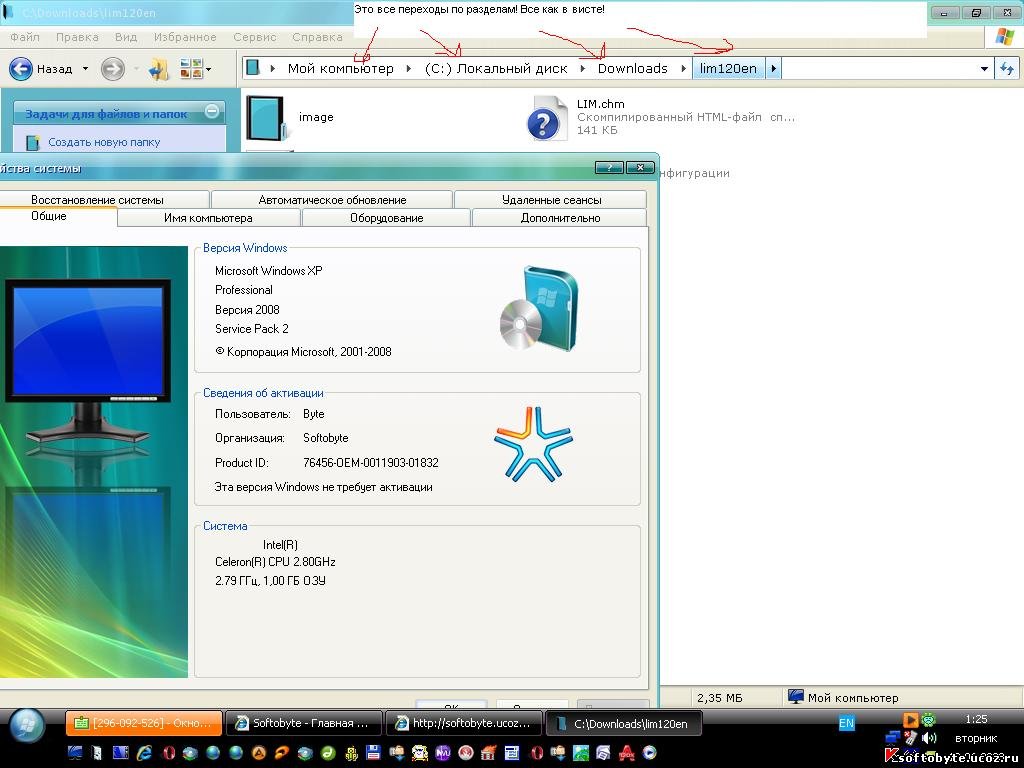The width and height of the screenshot is (1024, 768).
Task: Collapse Задачи для файлов и папок panel
Action: click(x=212, y=112)
